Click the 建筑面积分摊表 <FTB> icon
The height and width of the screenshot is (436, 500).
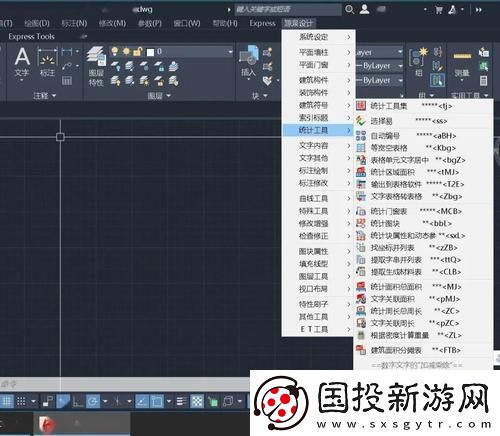361,350
